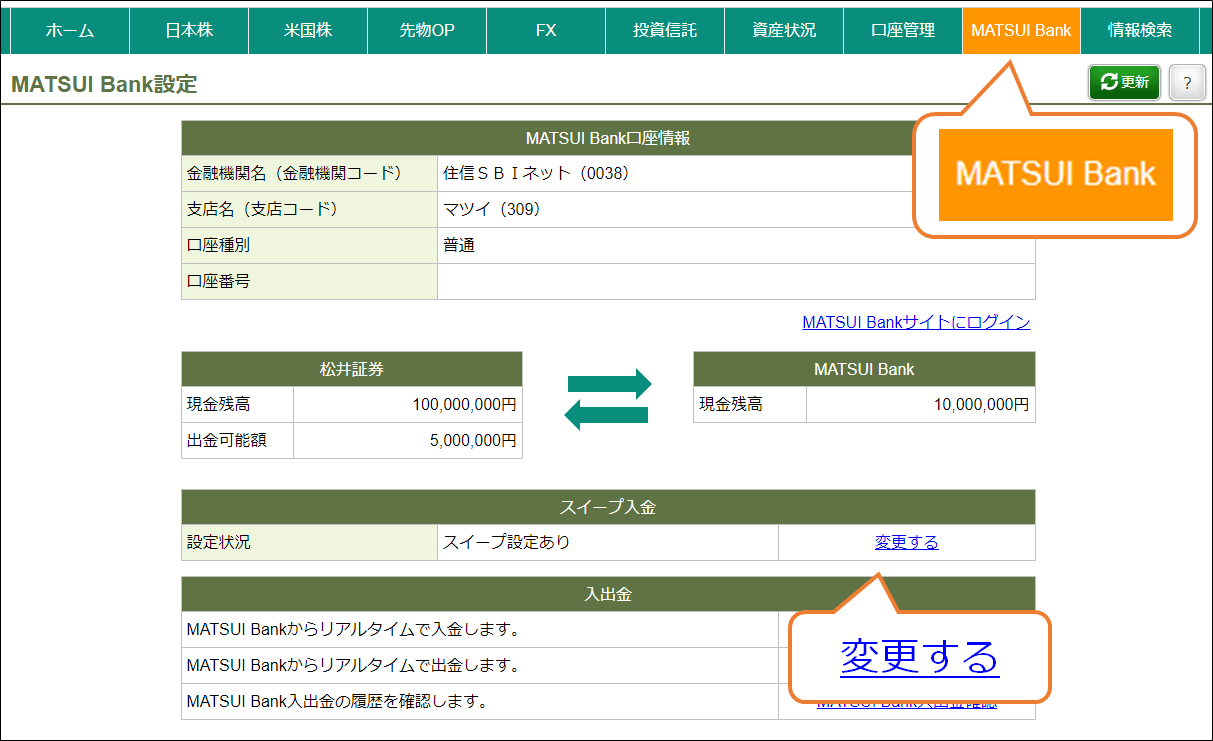Click the 口座種別 label cell
This screenshot has height=741, width=1213.
pyautogui.click(x=309, y=246)
